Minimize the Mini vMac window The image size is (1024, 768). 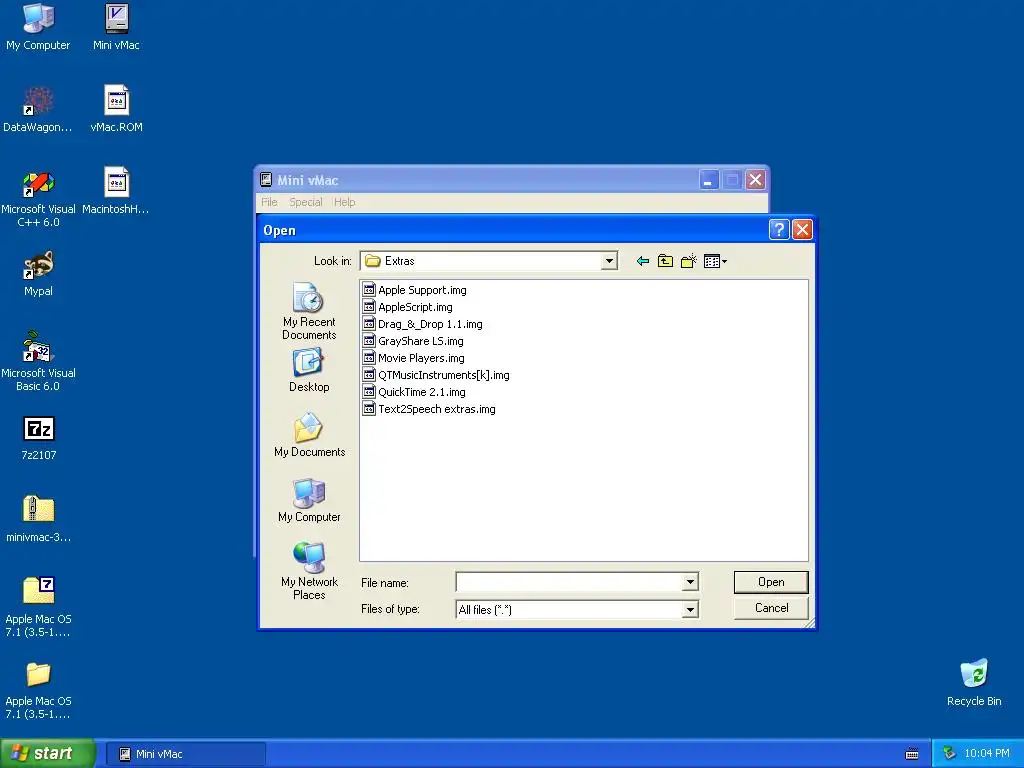(709, 180)
